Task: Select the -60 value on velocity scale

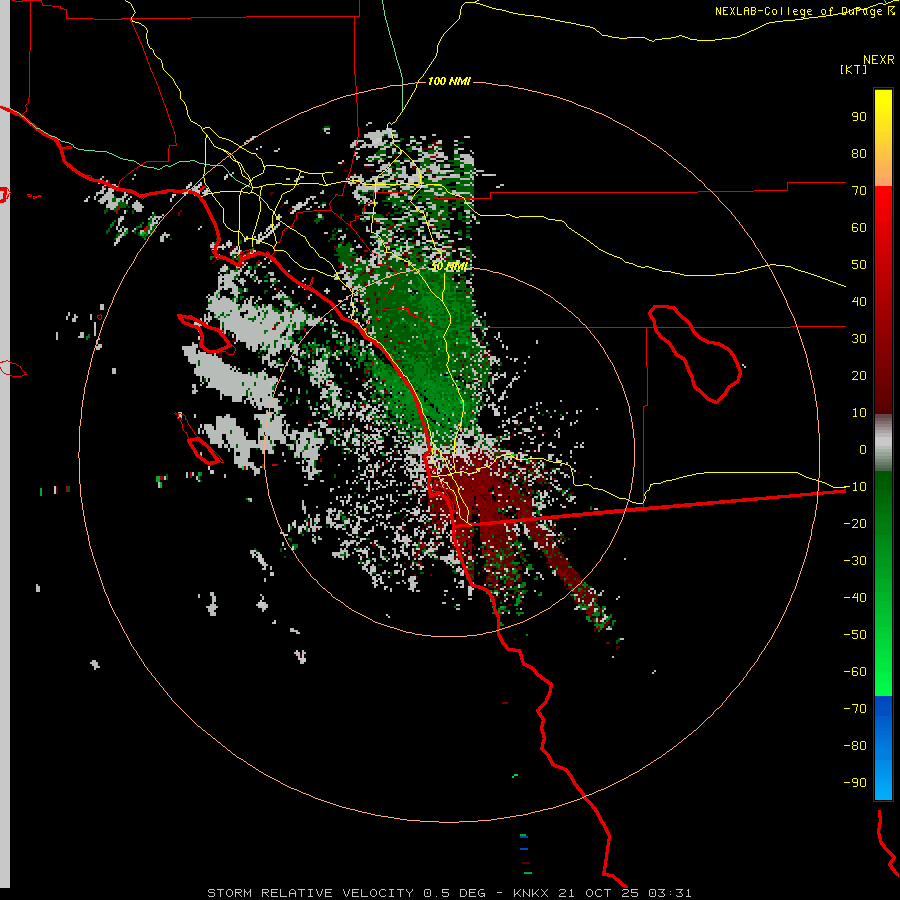Action: pos(855,672)
